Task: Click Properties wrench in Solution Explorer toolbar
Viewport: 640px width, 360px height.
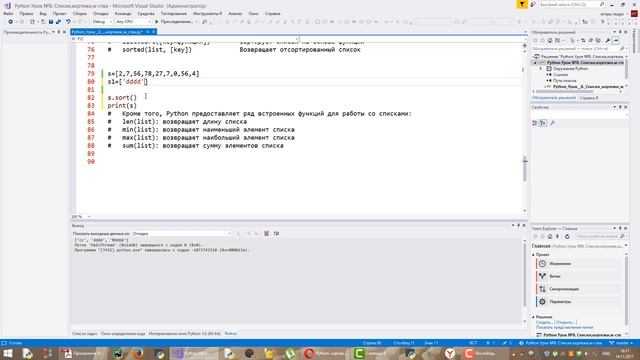Action: coord(608,40)
